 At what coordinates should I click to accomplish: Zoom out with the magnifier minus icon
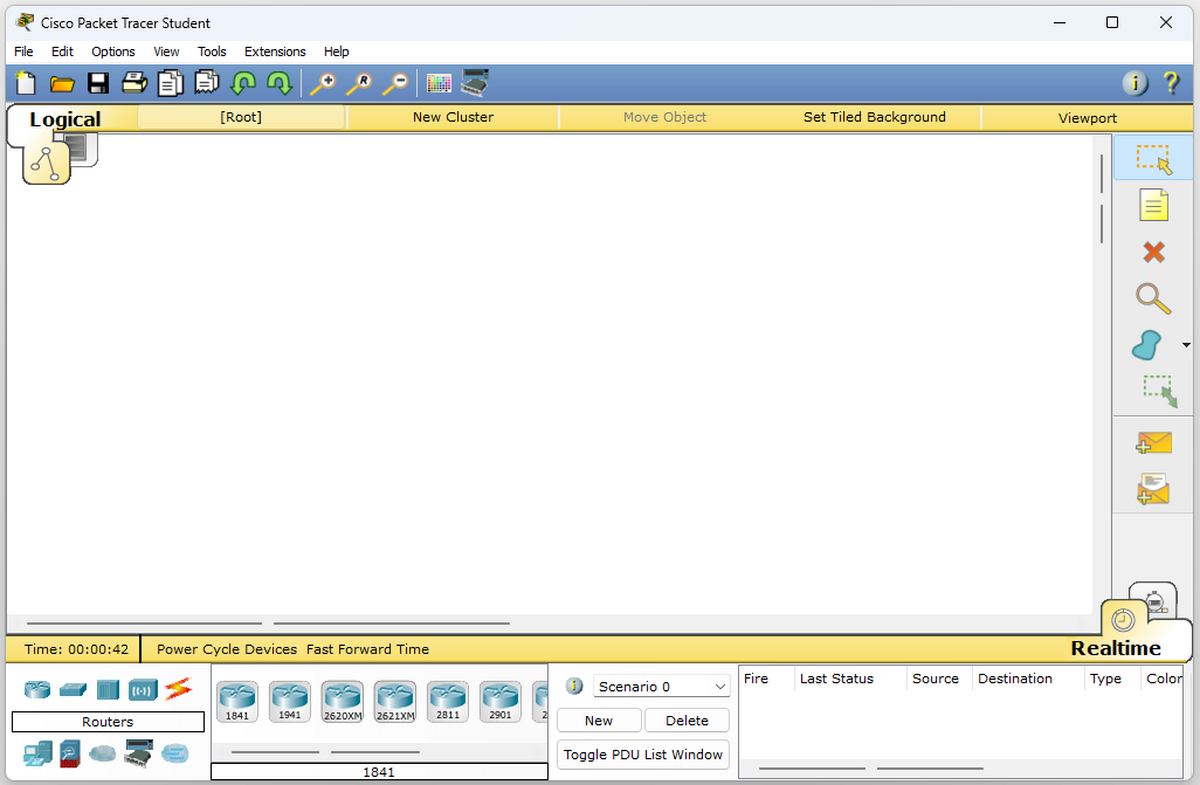click(395, 83)
